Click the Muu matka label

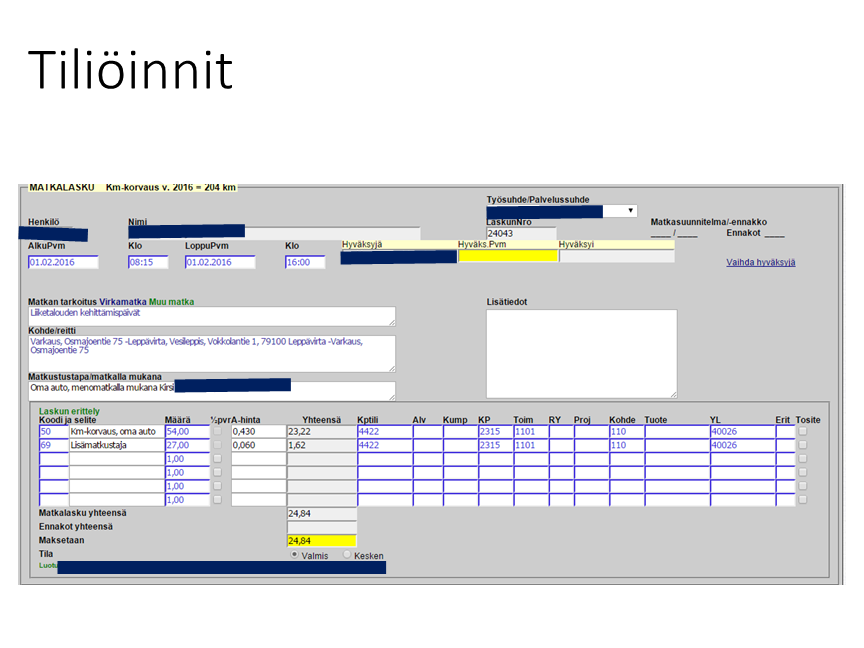click(x=171, y=302)
